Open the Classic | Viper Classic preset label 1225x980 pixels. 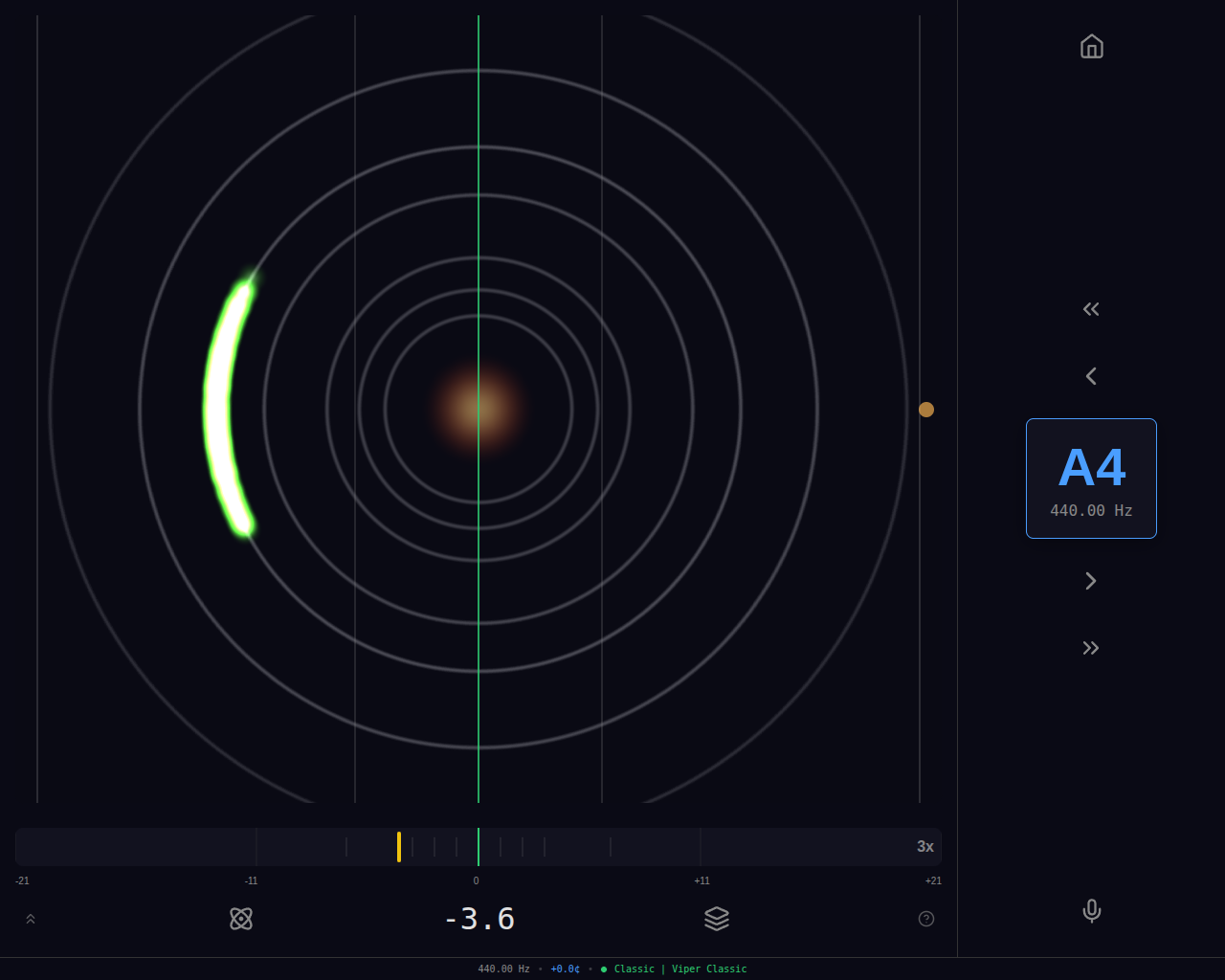[680, 969]
